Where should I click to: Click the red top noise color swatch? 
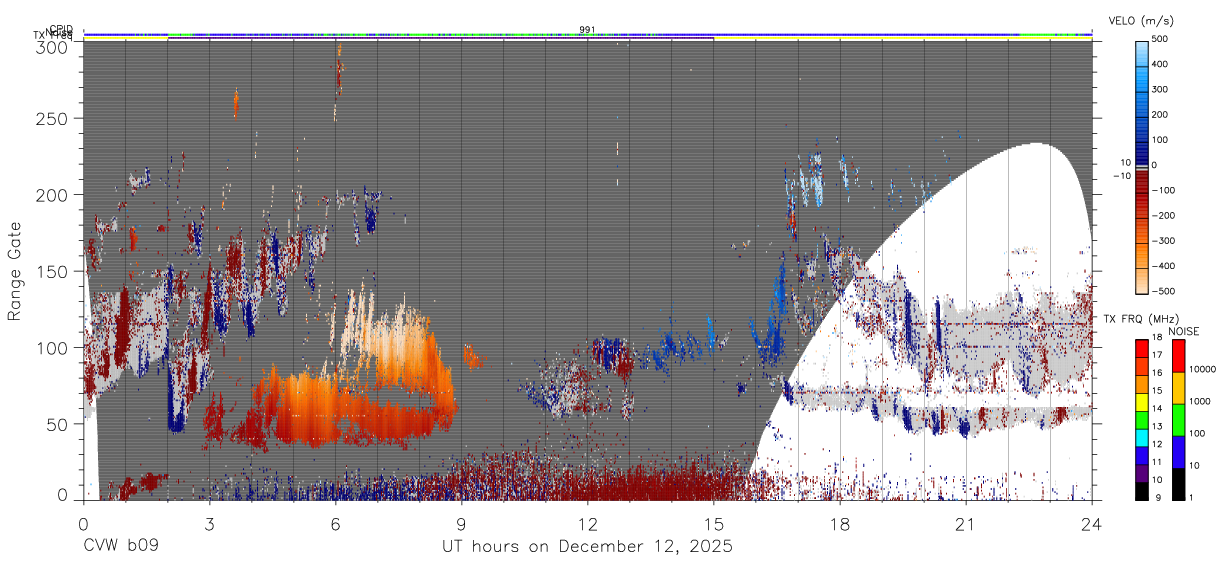coord(1178,356)
